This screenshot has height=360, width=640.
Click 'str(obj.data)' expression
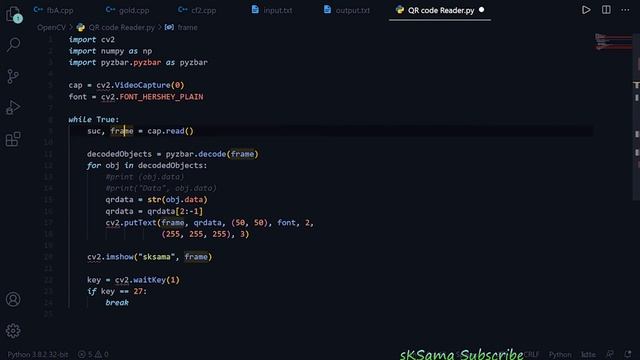coord(177,200)
